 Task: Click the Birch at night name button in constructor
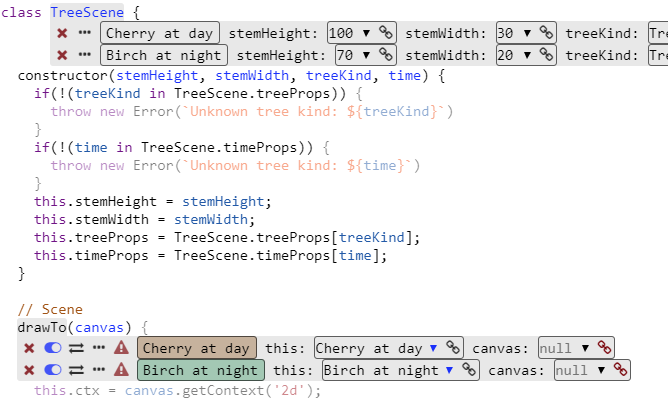click(164, 55)
